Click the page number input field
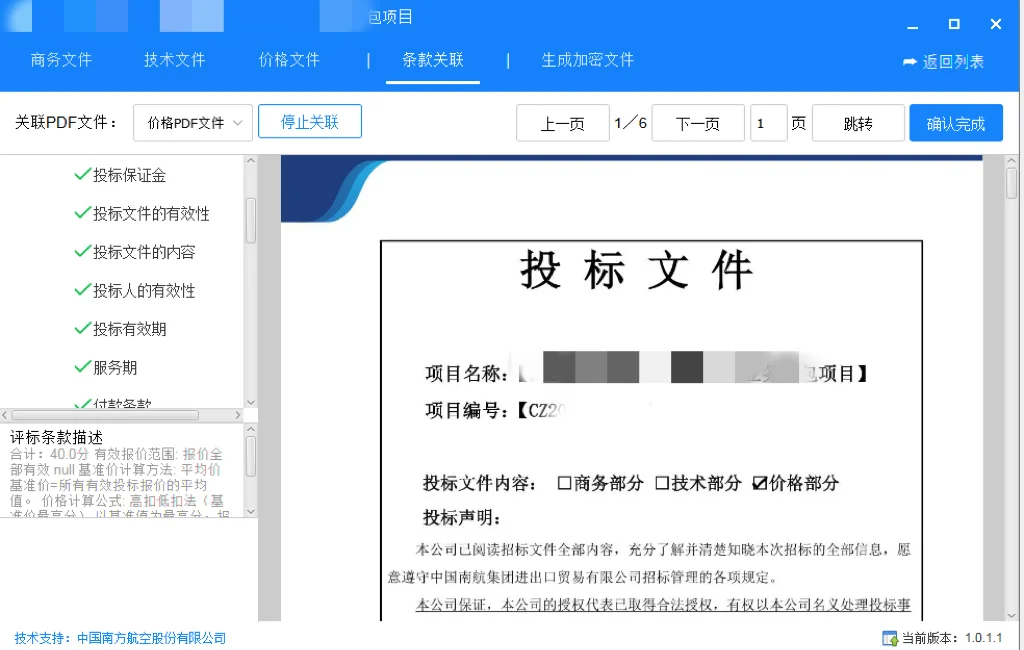The image size is (1024, 650). coord(769,122)
